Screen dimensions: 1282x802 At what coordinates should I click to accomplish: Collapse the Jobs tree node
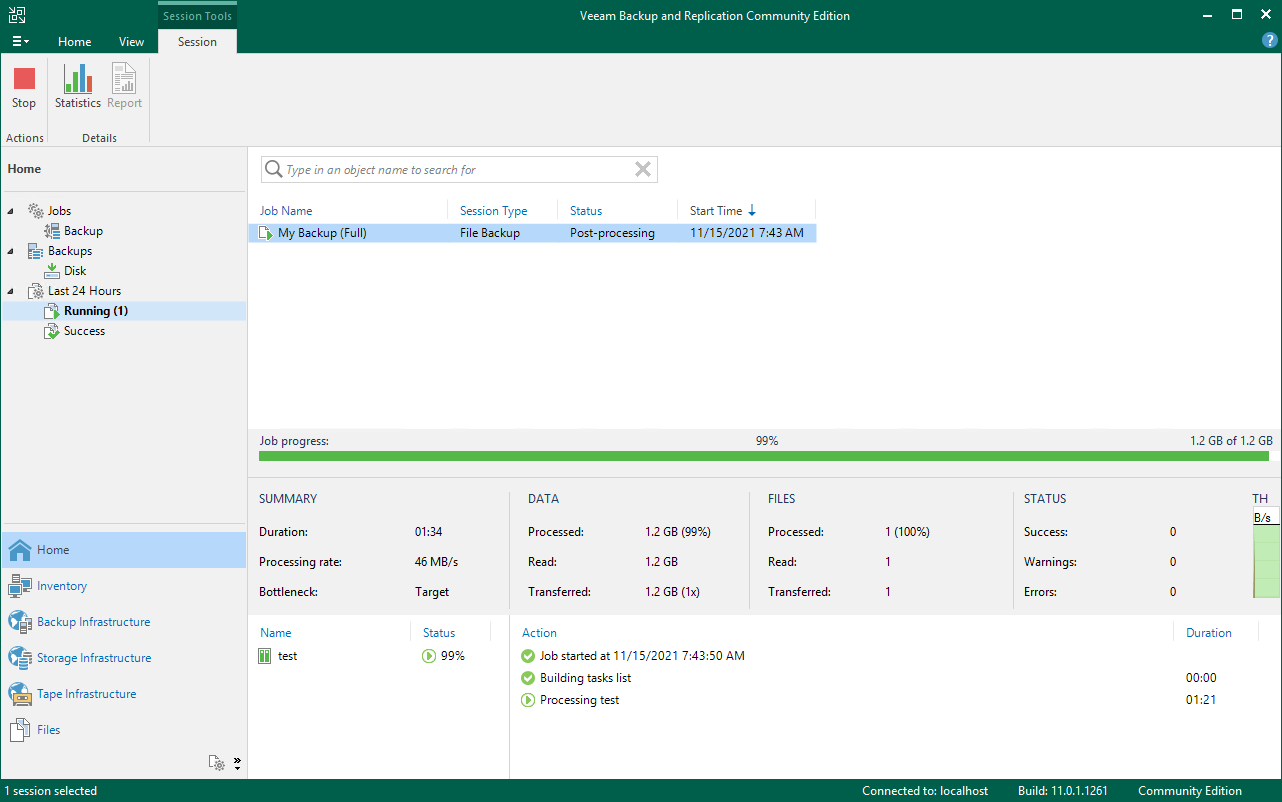click(x=11, y=211)
